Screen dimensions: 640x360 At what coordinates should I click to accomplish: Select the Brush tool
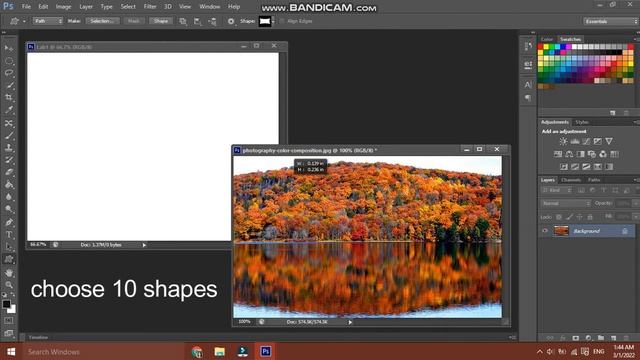point(9,135)
